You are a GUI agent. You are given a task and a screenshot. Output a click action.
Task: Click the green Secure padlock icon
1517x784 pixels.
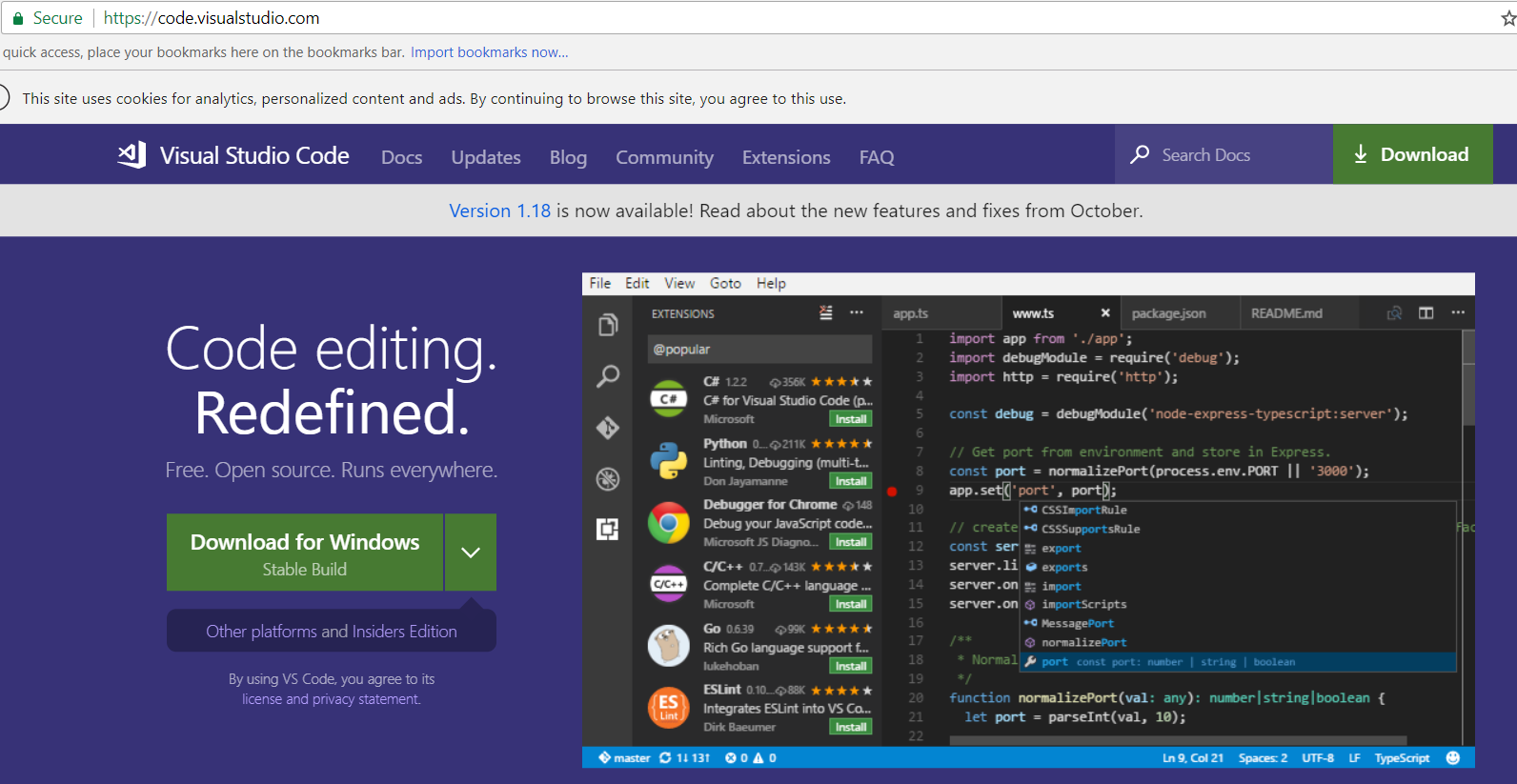pos(17,18)
